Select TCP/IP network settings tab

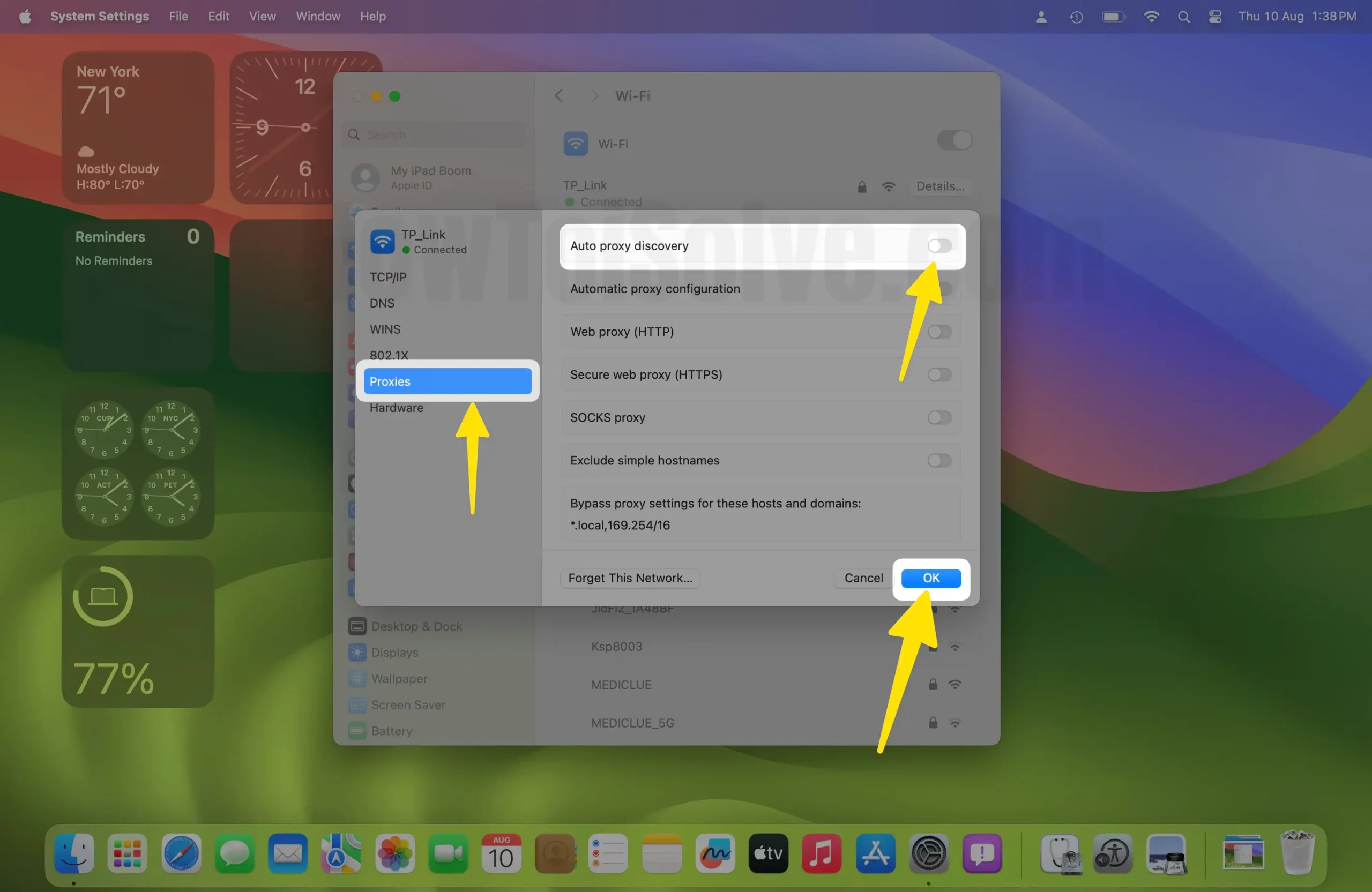pyautogui.click(x=389, y=276)
